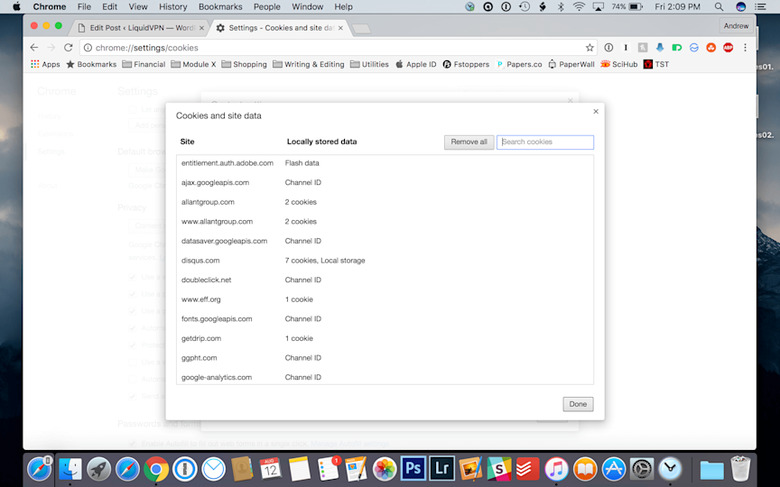The height and width of the screenshot is (487, 780).
Task: Select the disqus.com row
Action: pos(385,260)
